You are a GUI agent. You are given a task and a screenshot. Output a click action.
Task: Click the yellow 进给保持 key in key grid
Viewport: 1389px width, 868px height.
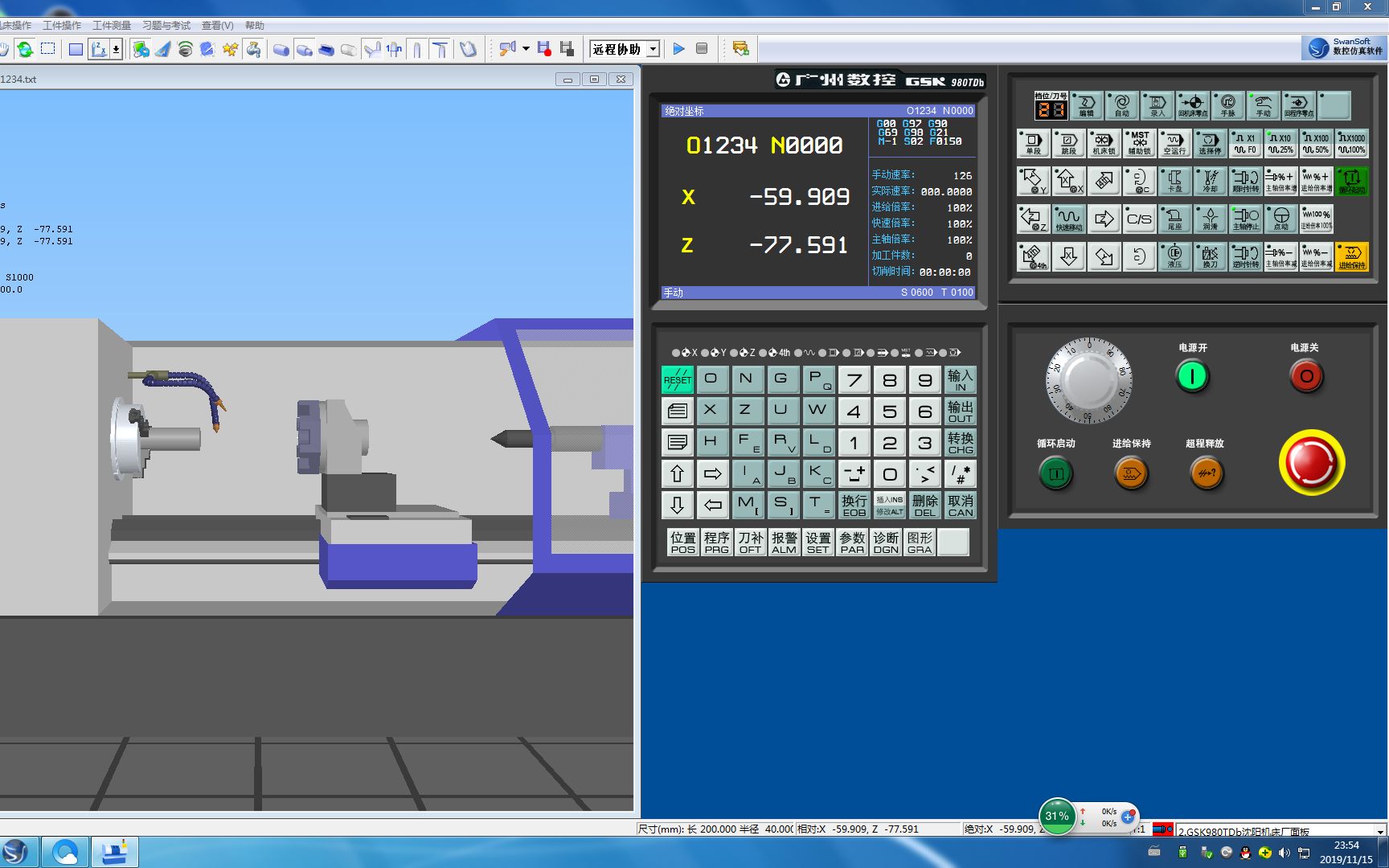1351,256
